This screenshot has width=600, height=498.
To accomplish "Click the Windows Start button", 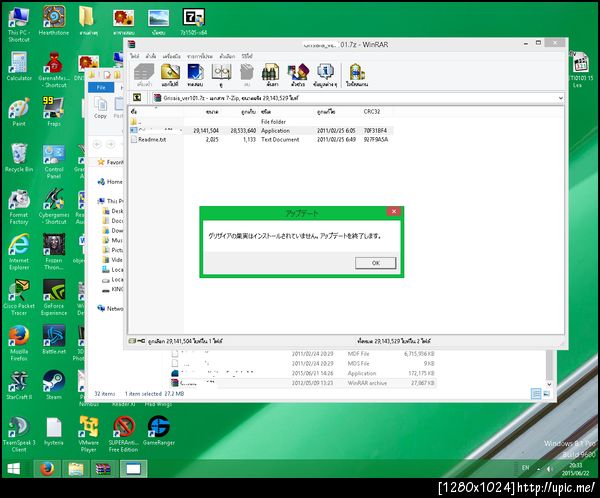I will tap(14, 469).
